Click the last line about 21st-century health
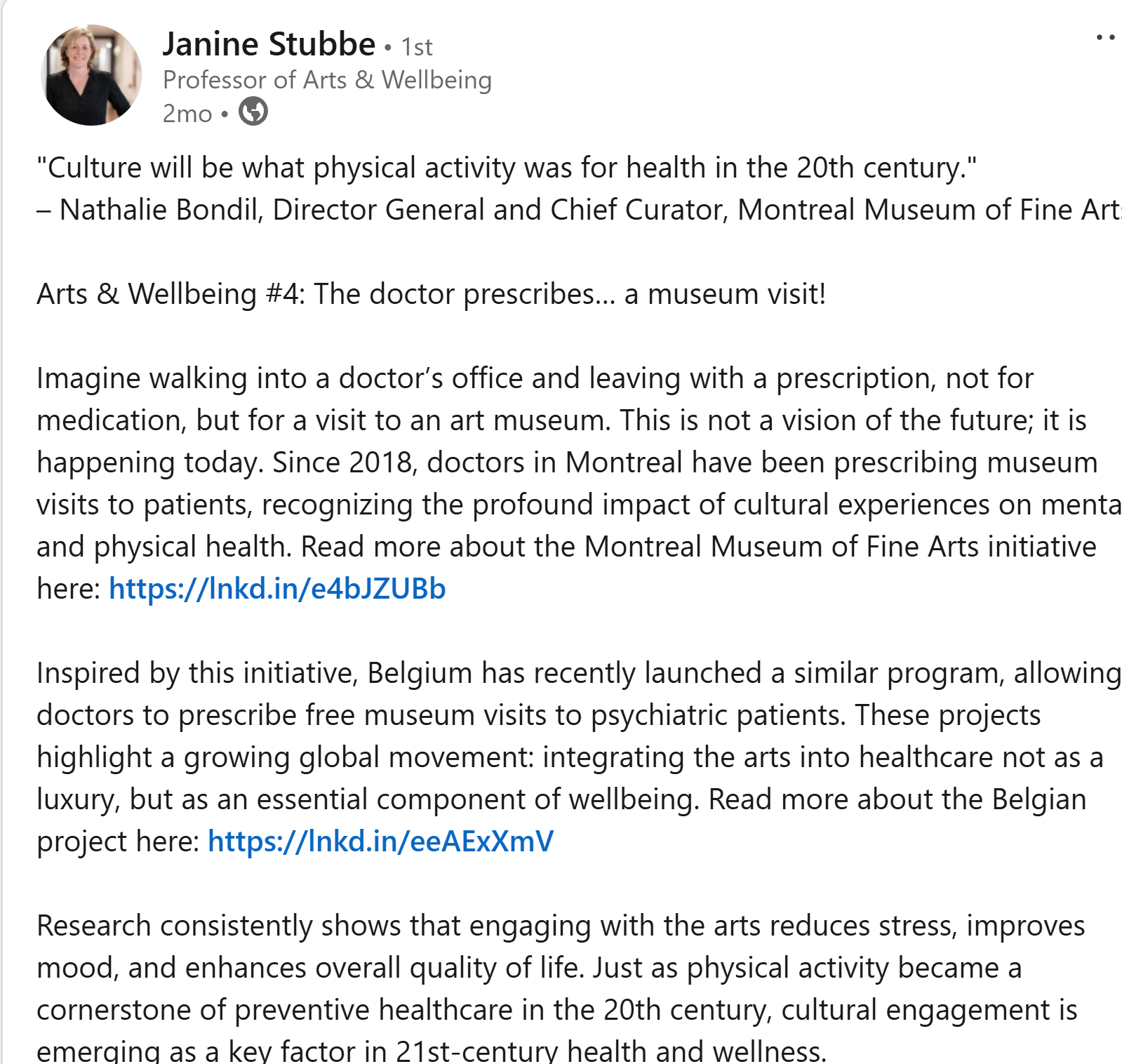The width and height of the screenshot is (1122, 1064). click(432, 1050)
